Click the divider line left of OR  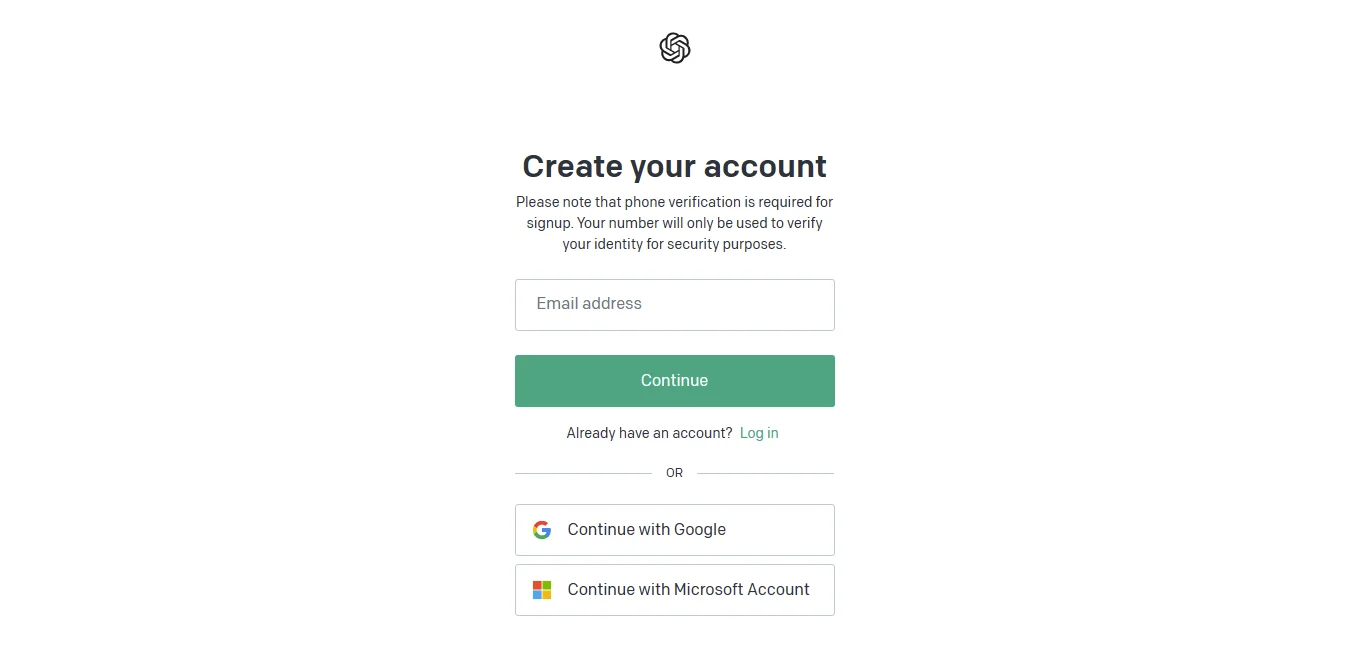(583, 473)
